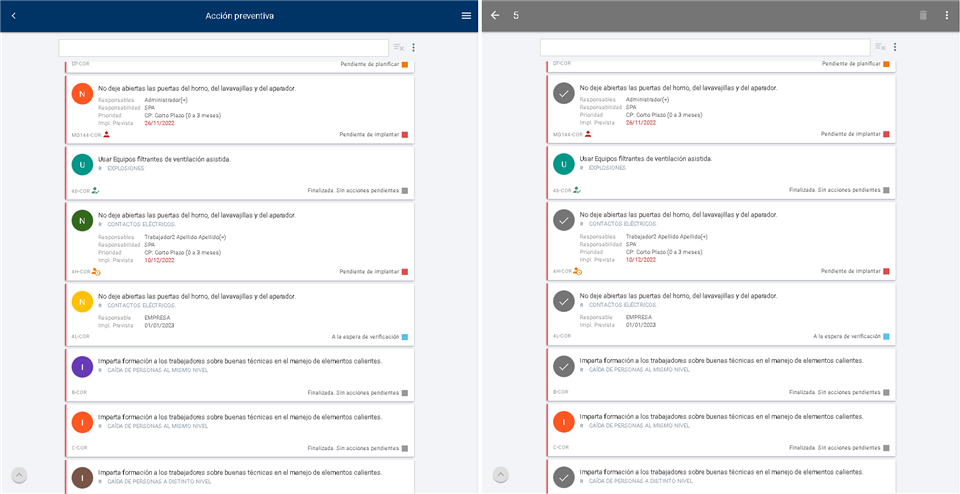The height and width of the screenshot is (494, 960).
Task: Open the hamburger menu in the blue header
Action: [466, 16]
